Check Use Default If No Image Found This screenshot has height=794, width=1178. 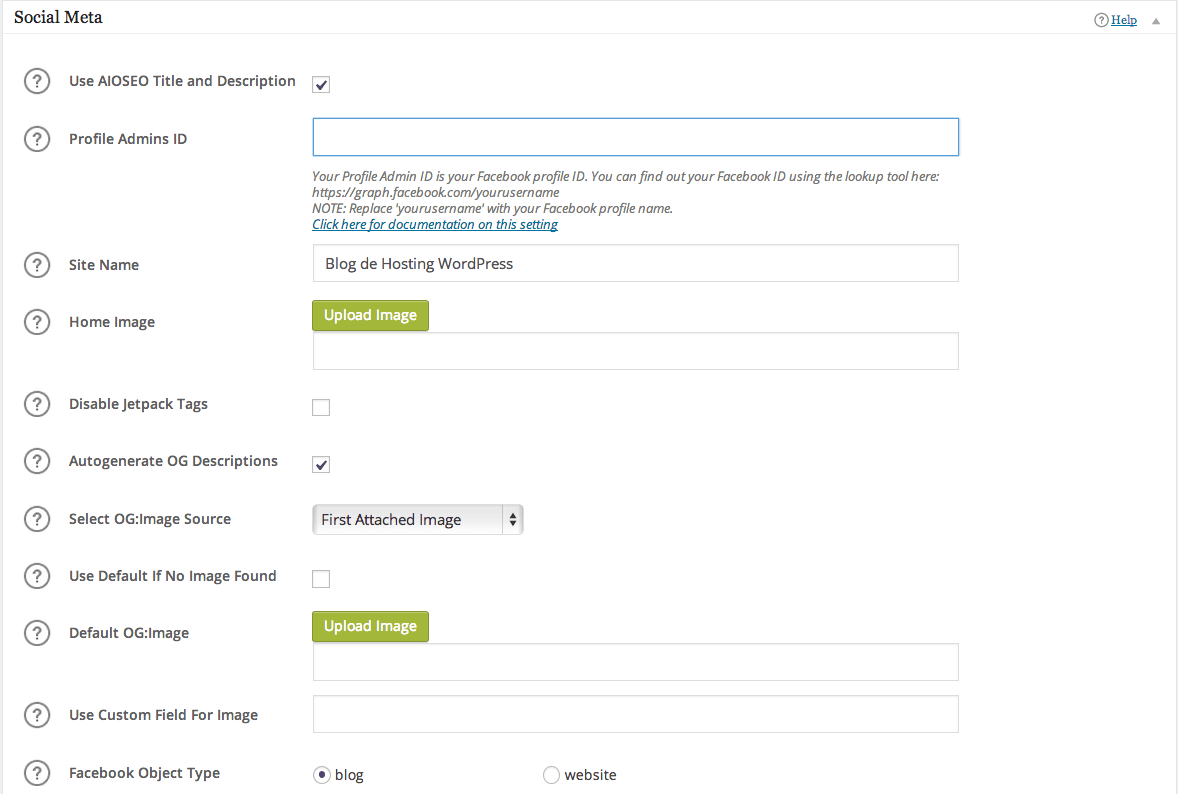321,579
